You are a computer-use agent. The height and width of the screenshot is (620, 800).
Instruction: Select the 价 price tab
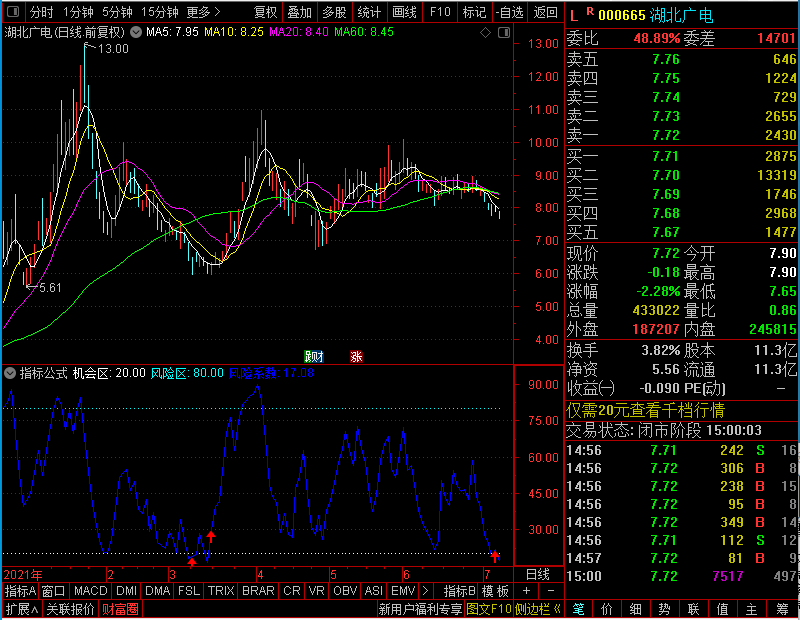tap(607, 609)
